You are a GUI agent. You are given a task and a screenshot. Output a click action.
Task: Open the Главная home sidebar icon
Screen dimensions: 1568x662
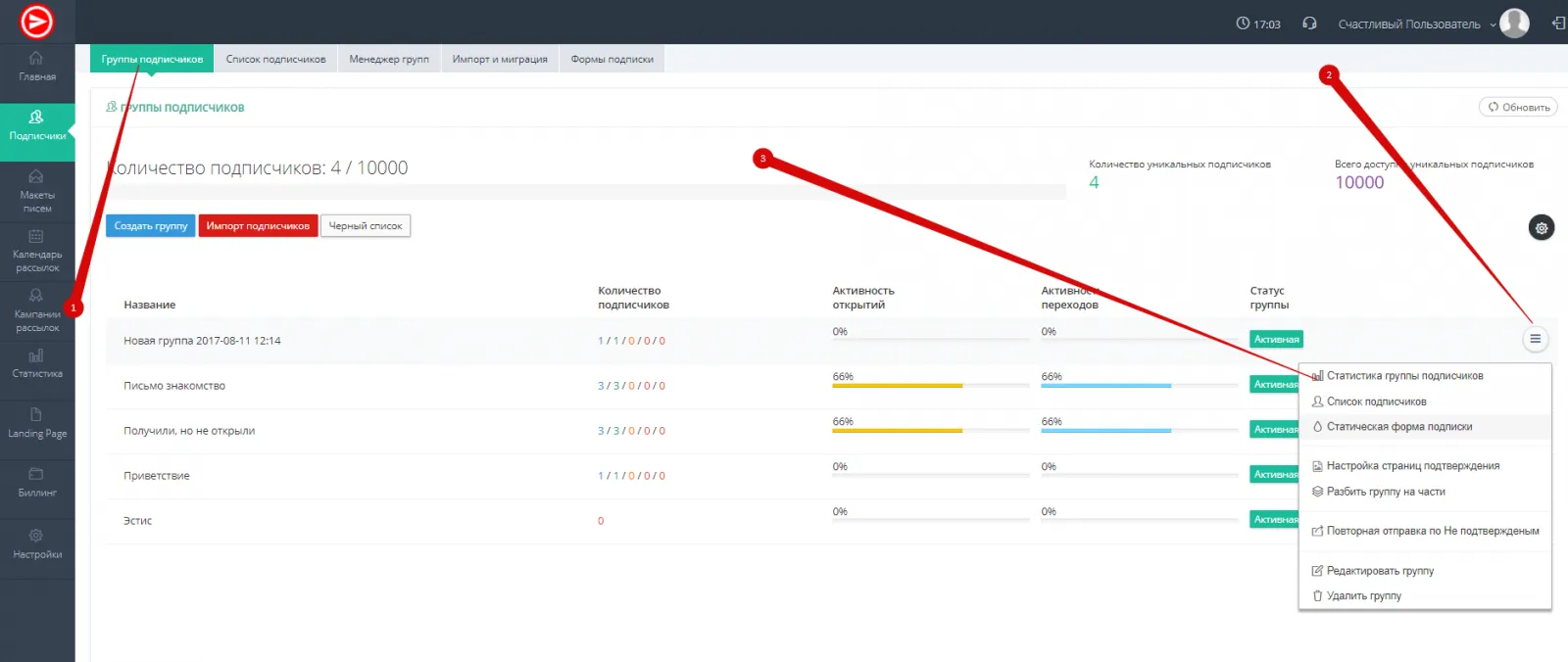pyautogui.click(x=37, y=66)
